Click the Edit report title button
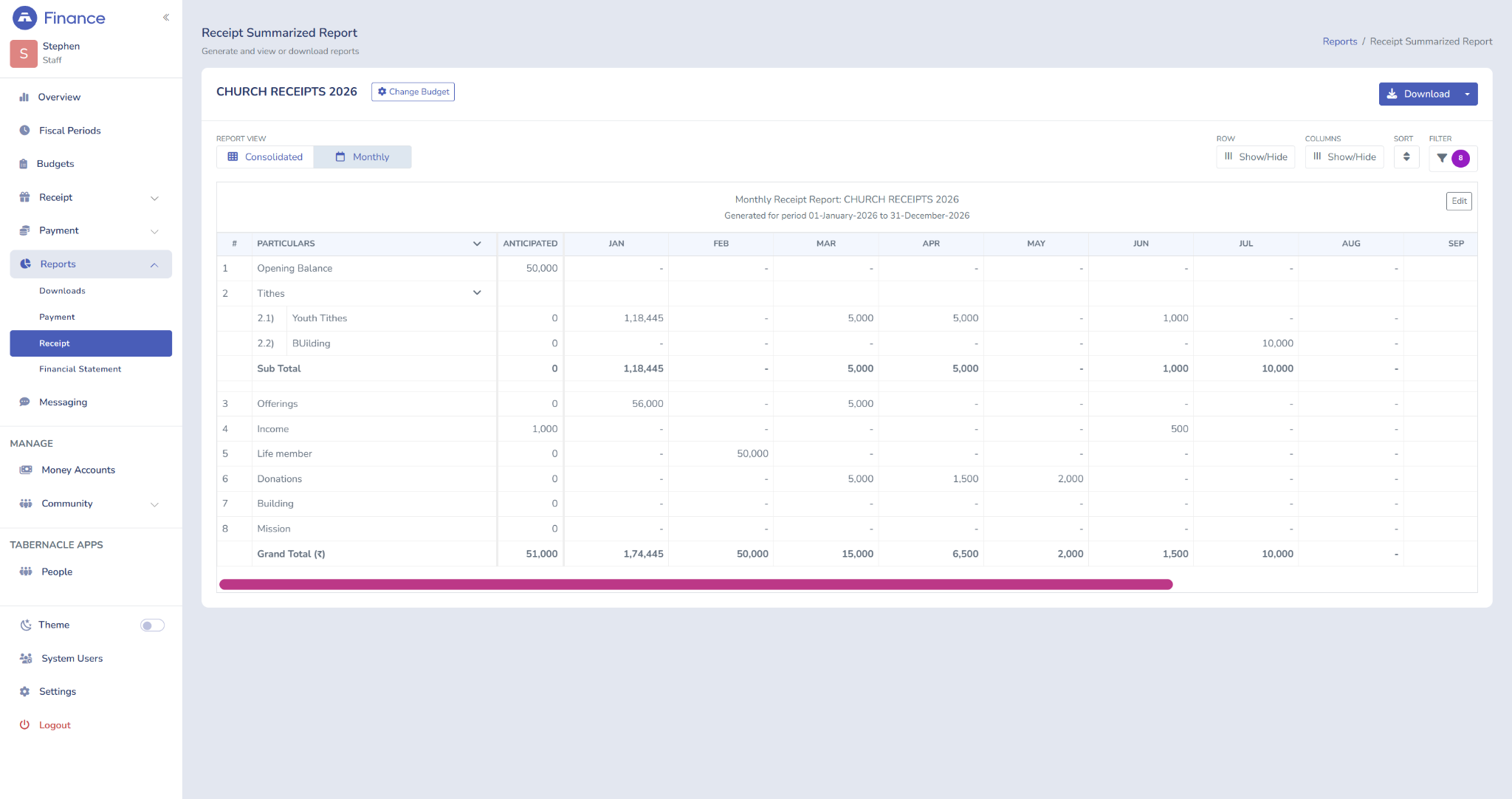The height and width of the screenshot is (799, 1512). coord(1459,201)
